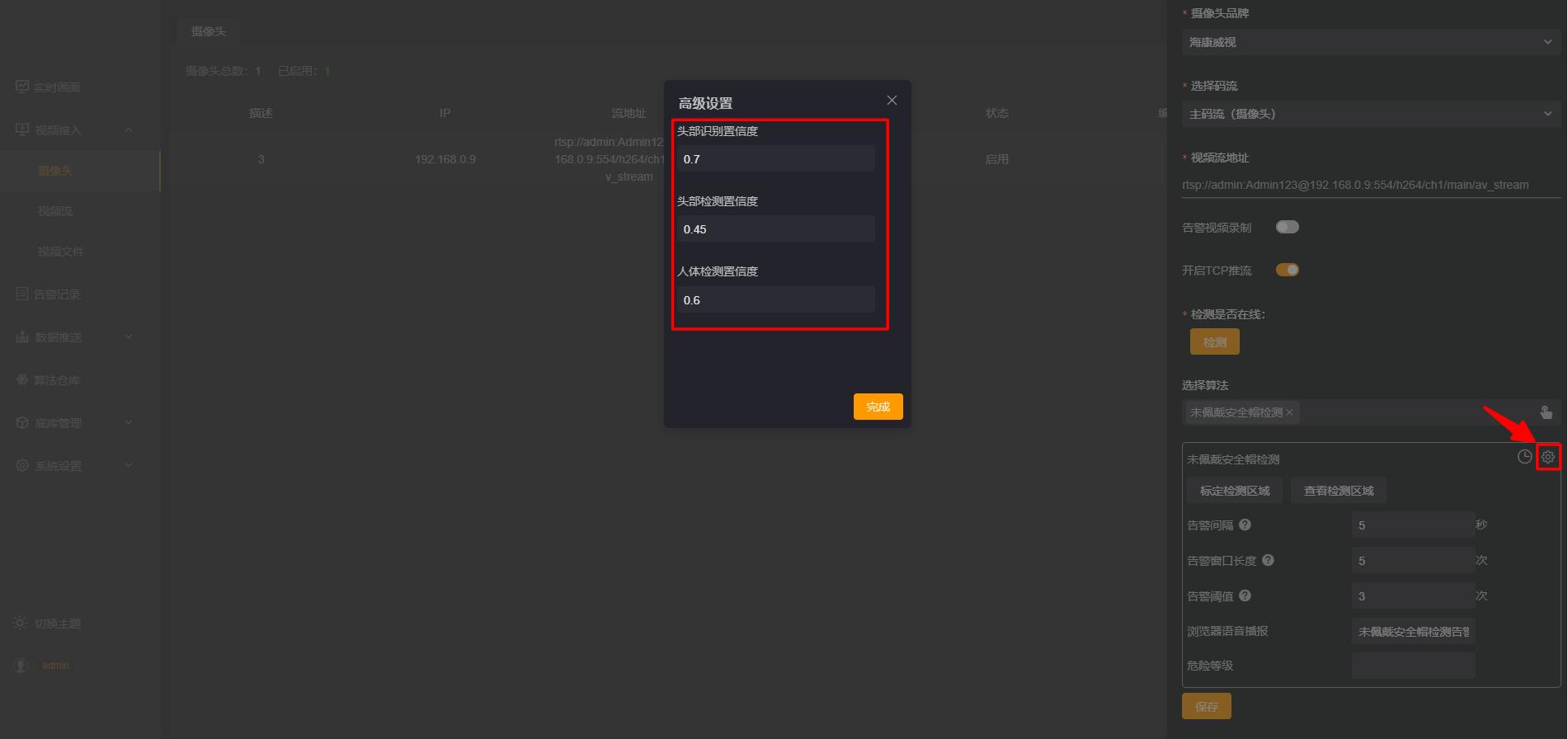Expand the 数据推送 menu chevron
The height and width of the screenshot is (739, 1568).
click(129, 337)
